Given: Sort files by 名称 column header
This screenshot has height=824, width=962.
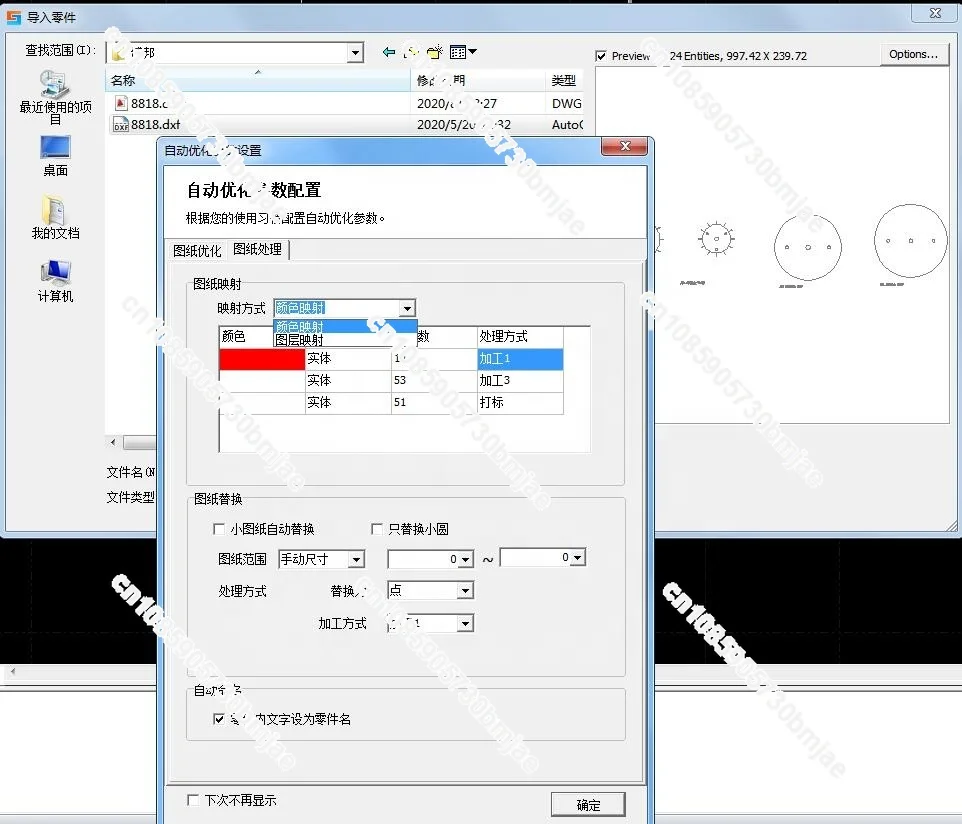Looking at the screenshot, I should point(258,80).
